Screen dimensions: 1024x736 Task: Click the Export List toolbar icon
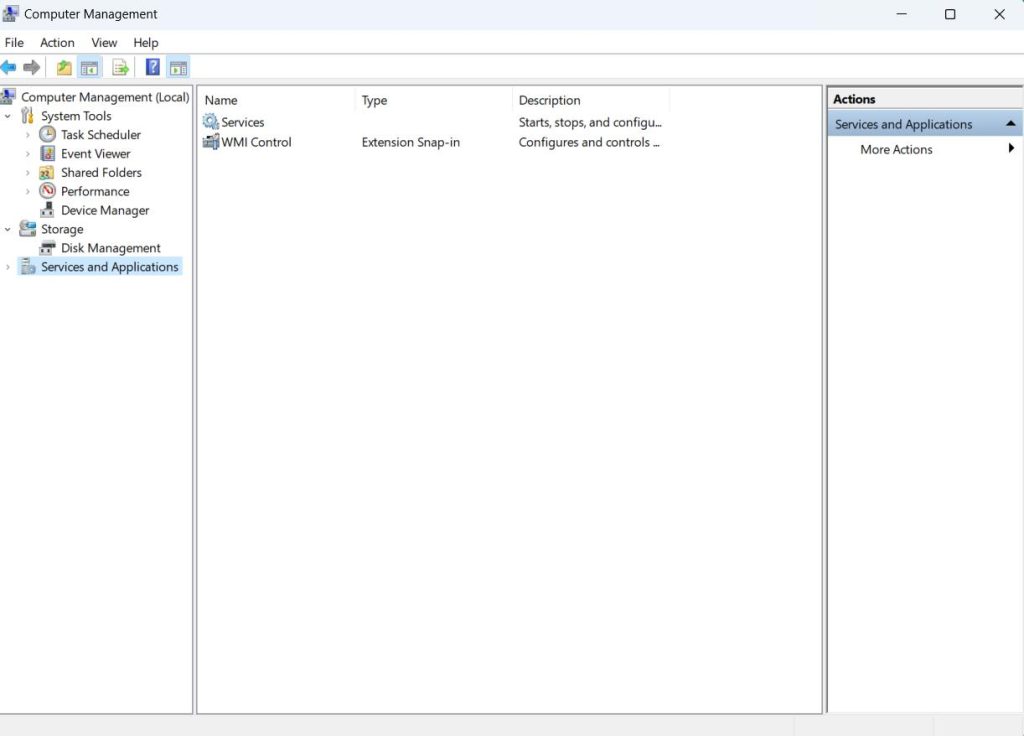(120, 67)
